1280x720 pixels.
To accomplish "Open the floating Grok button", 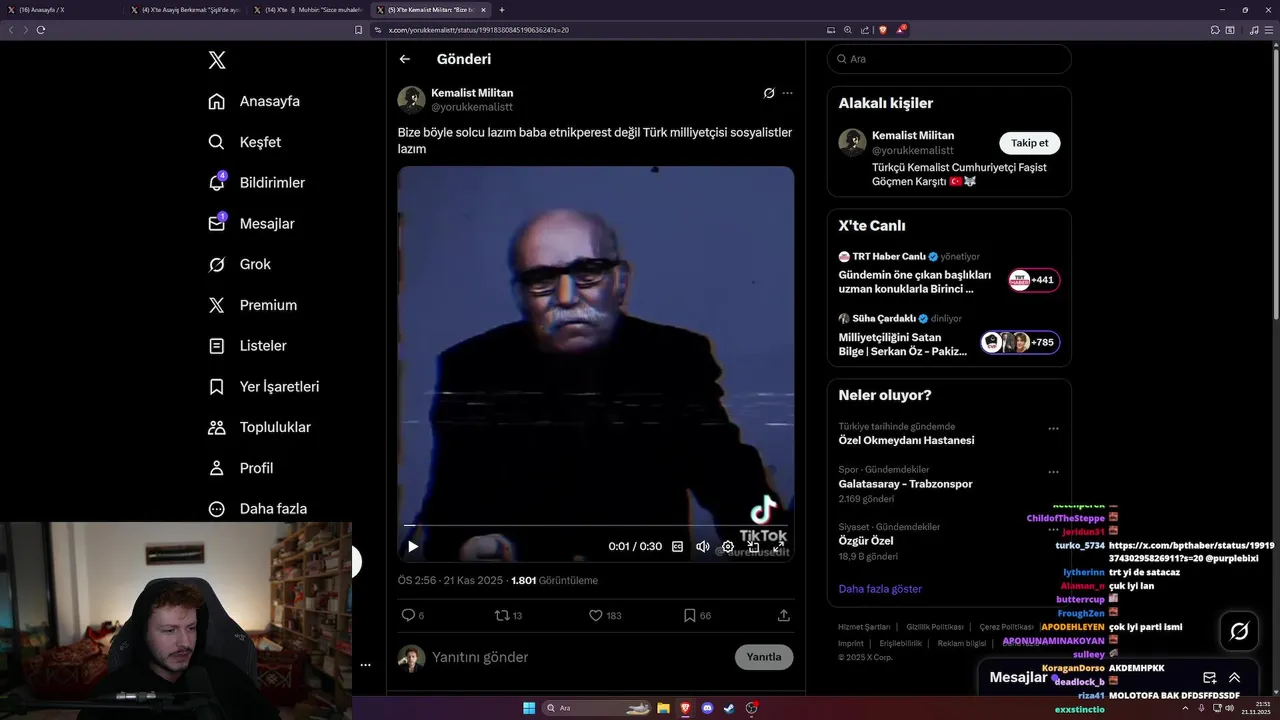I will (x=1239, y=631).
